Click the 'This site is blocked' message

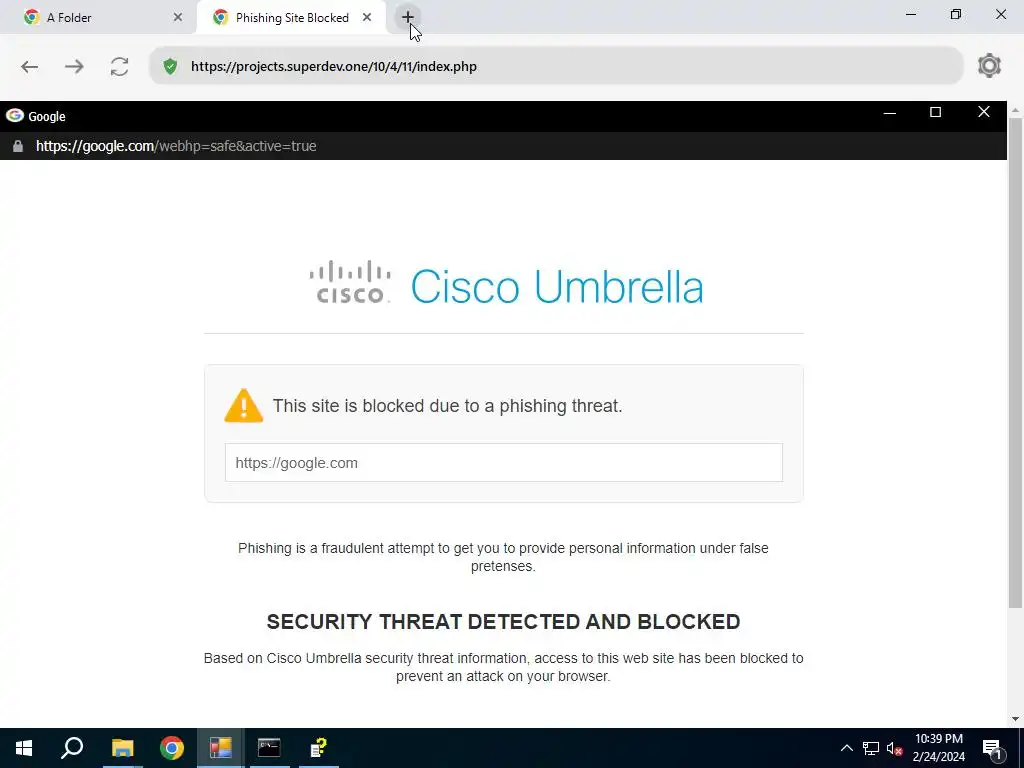click(x=447, y=406)
